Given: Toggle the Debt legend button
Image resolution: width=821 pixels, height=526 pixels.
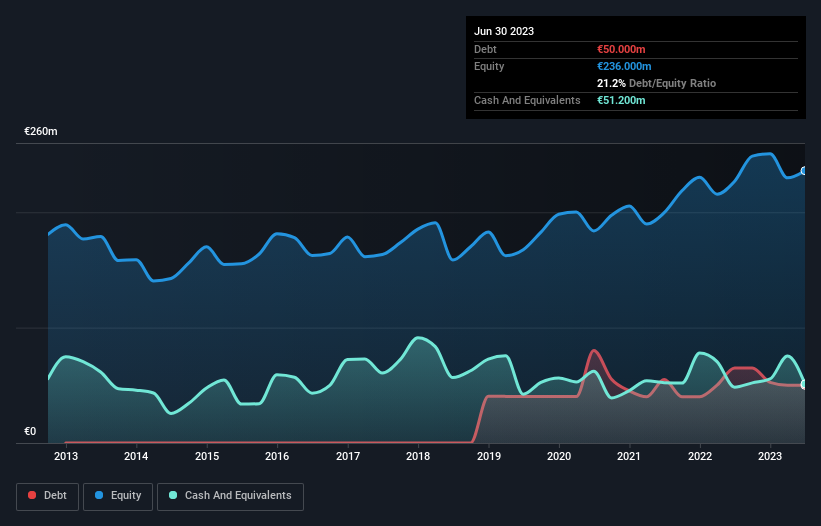Looking at the screenshot, I should 46,496.
